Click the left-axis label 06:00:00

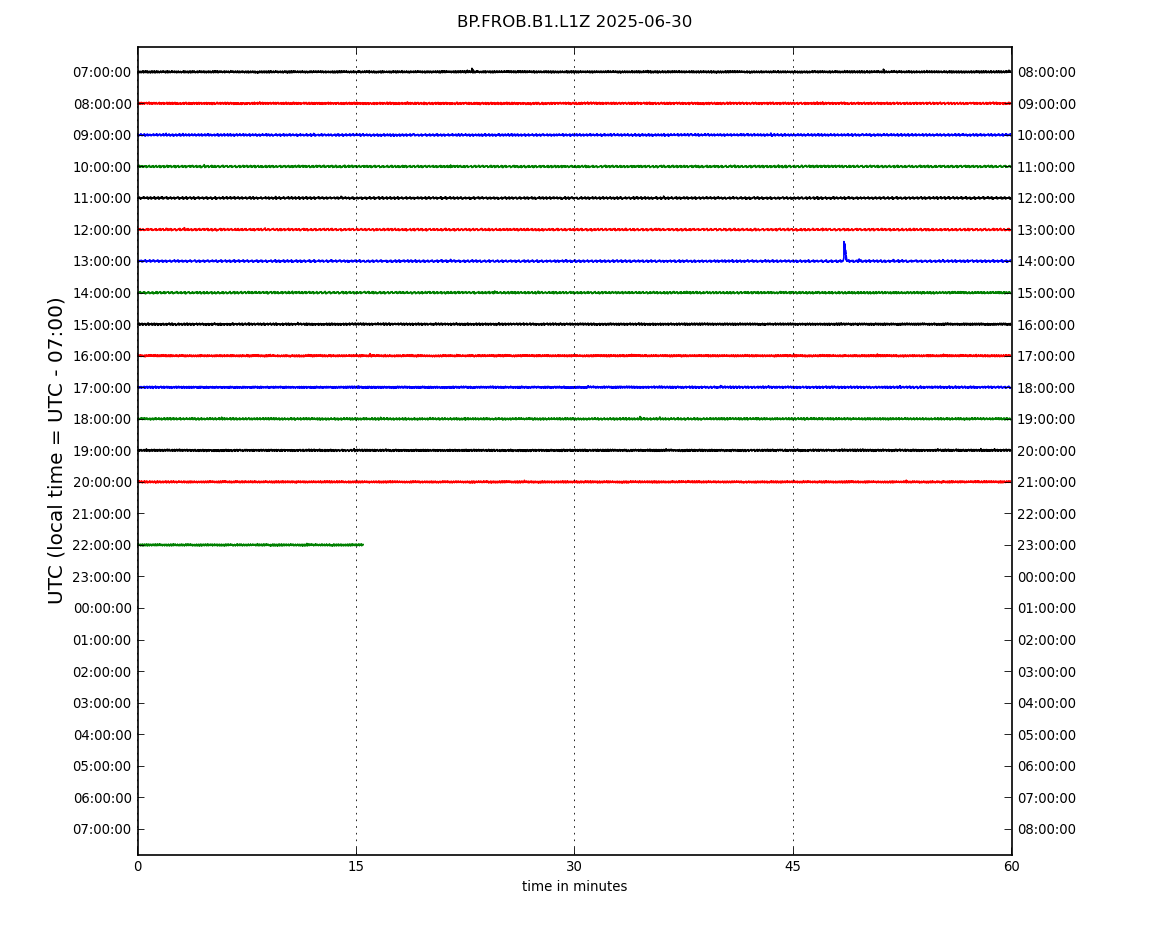pos(102,798)
